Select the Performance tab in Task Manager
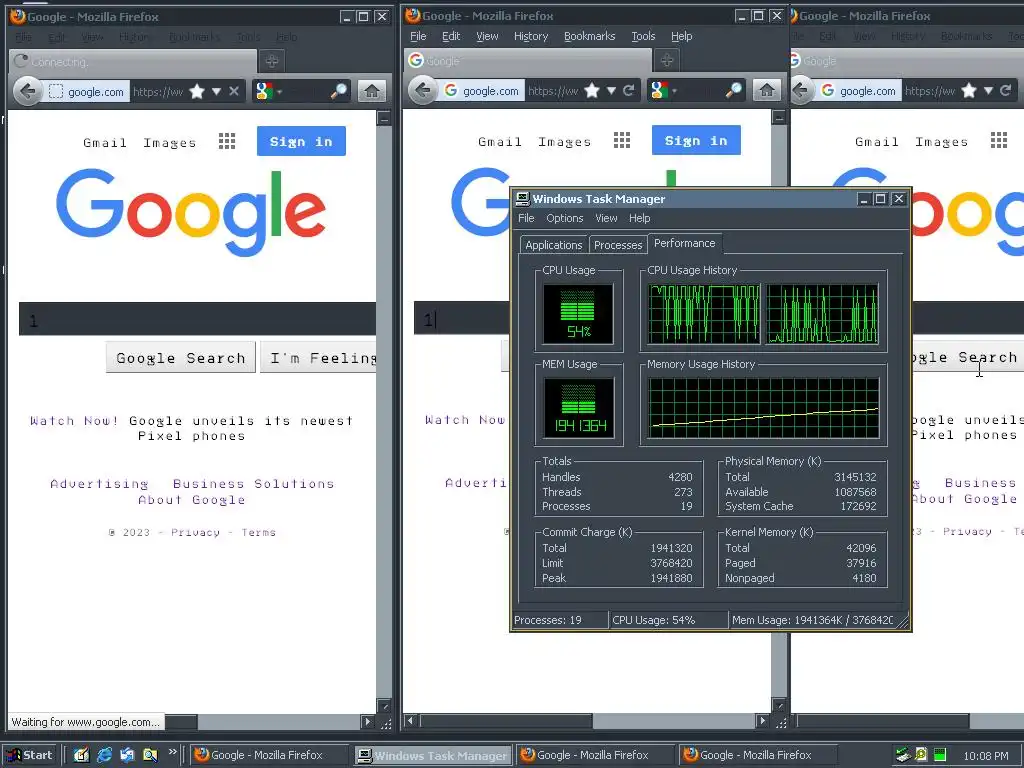 click(684, 243)
